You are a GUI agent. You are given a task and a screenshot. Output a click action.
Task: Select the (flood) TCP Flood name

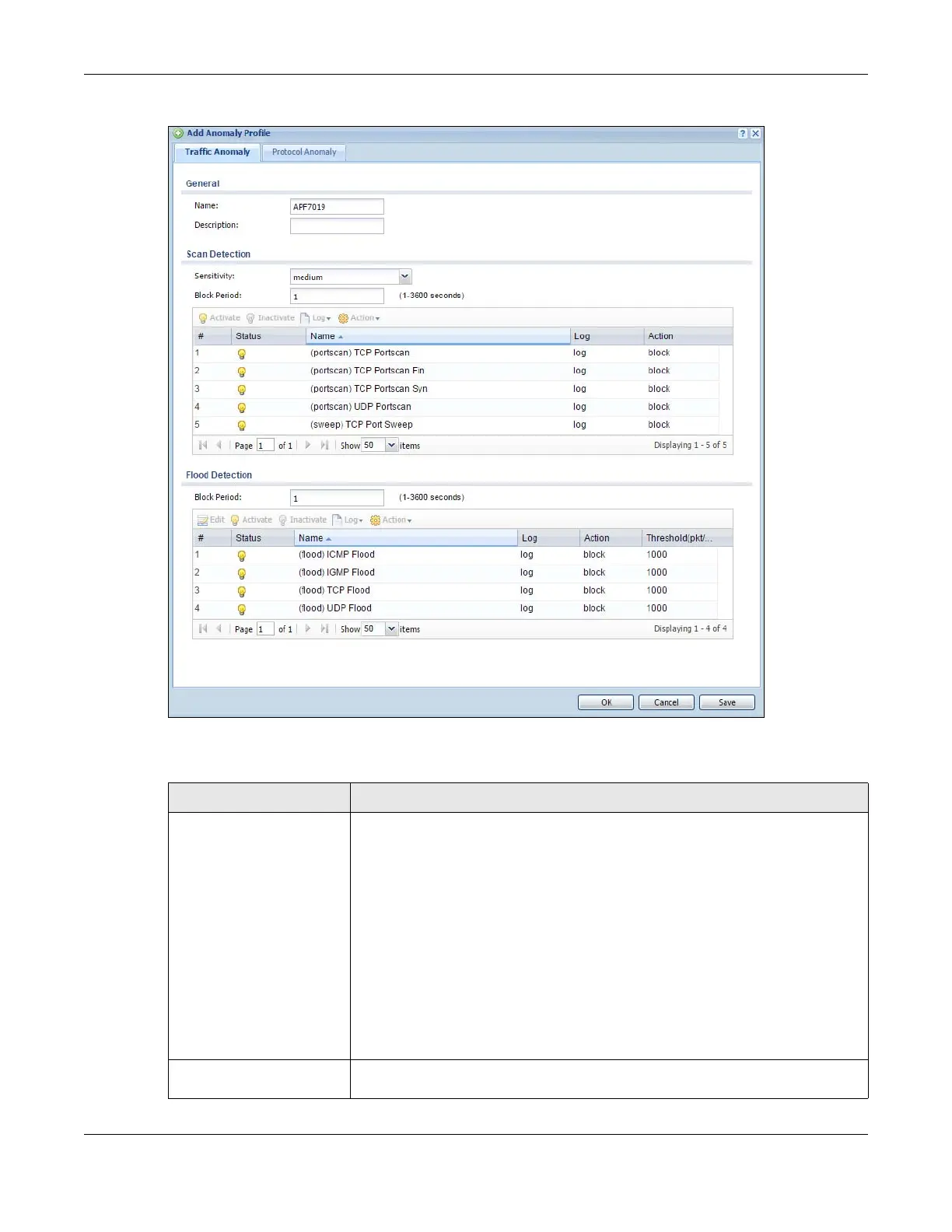tap(334, 590)
